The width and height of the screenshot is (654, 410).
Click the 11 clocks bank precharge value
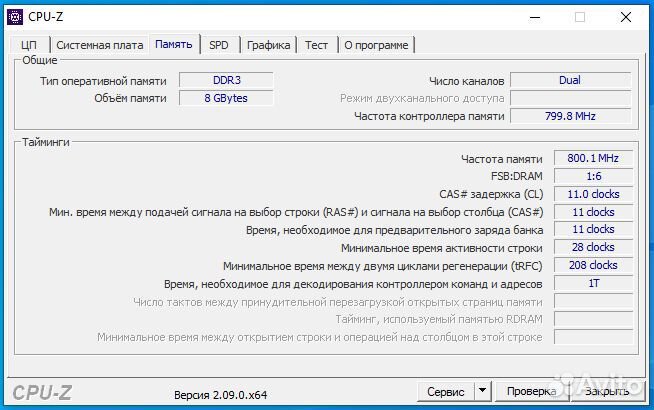click(x=593, y=229)
